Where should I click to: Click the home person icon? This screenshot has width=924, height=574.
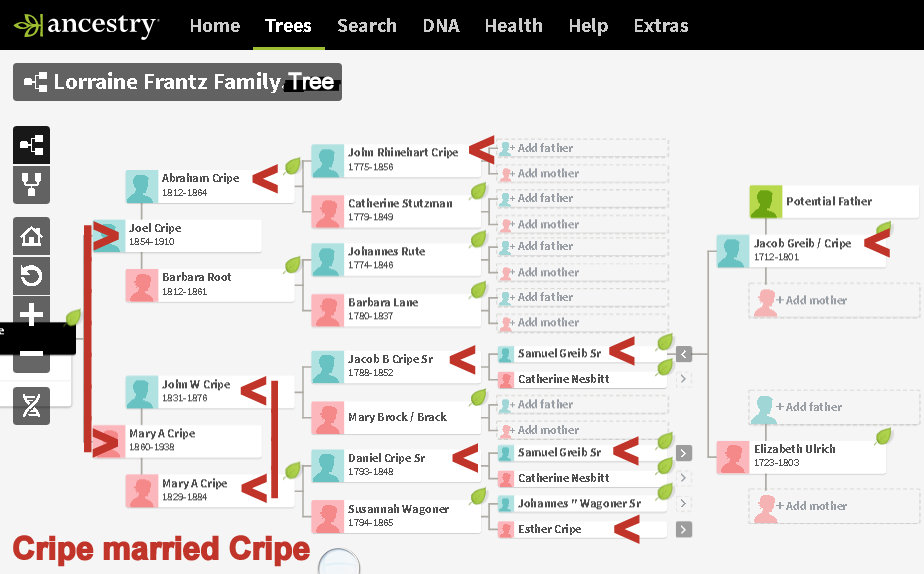click(31, 236)
